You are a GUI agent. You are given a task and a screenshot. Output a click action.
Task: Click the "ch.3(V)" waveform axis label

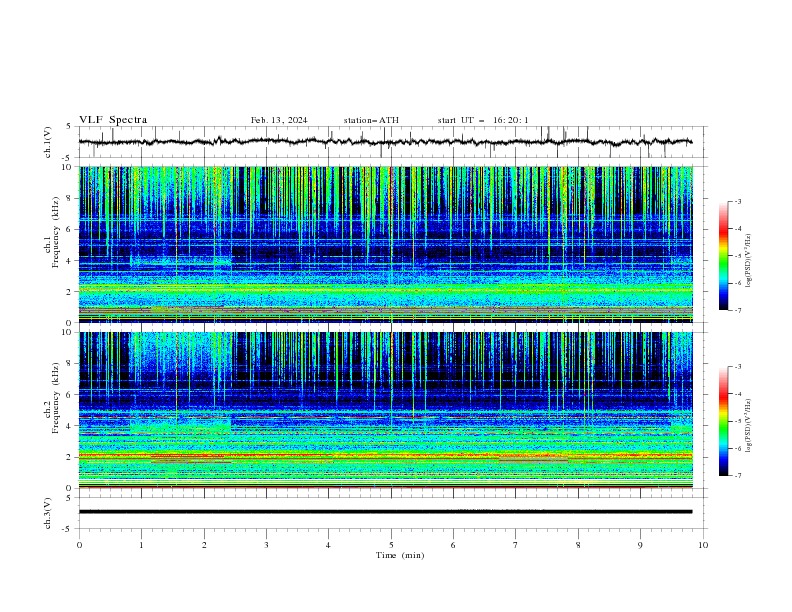pyautogui.click(x=48, y=513)
